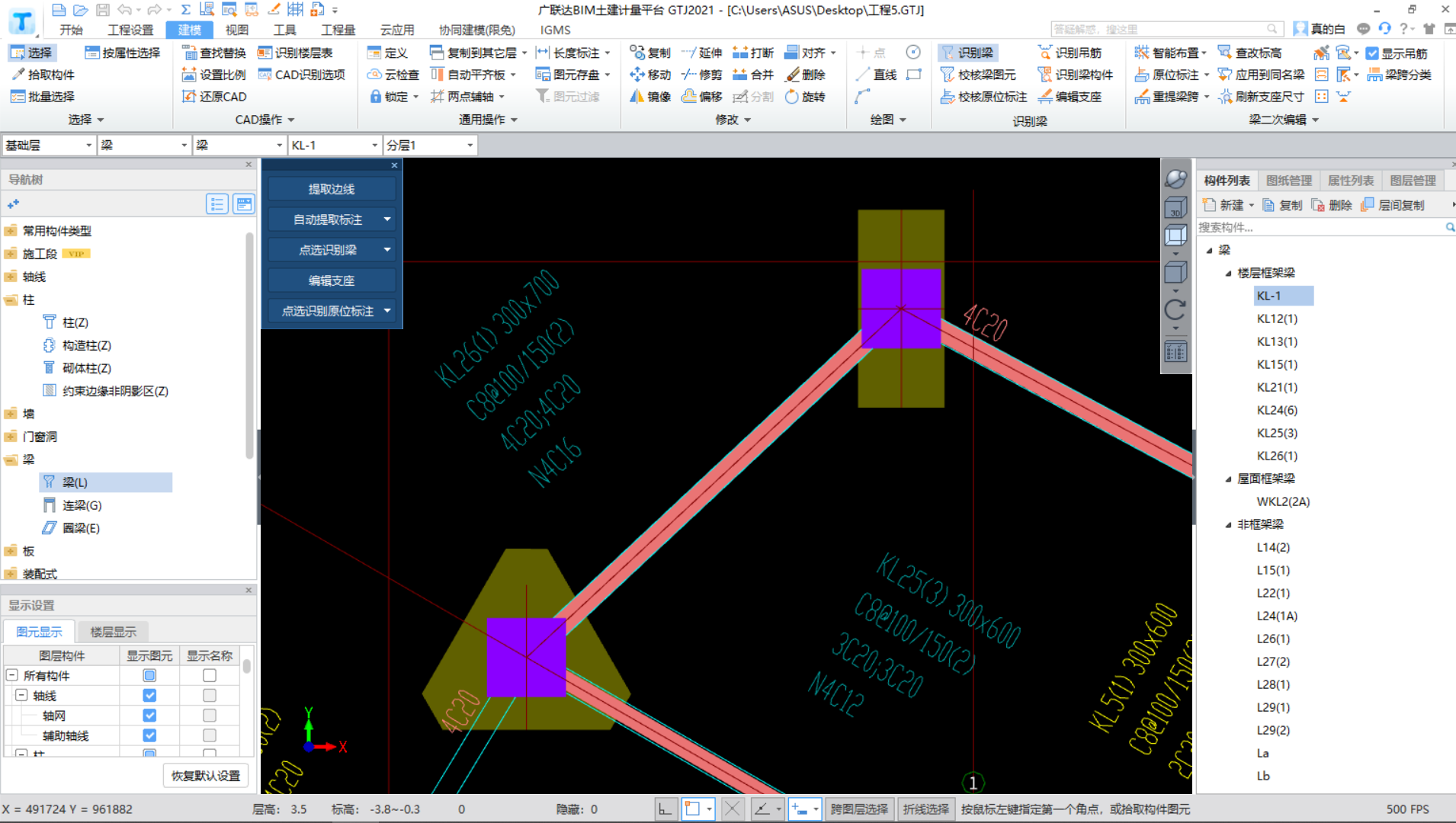Toggle 显示名称 for 轴线
Image resolution: width=1456 pixels, height=823 pixels.
coord(210,696)
